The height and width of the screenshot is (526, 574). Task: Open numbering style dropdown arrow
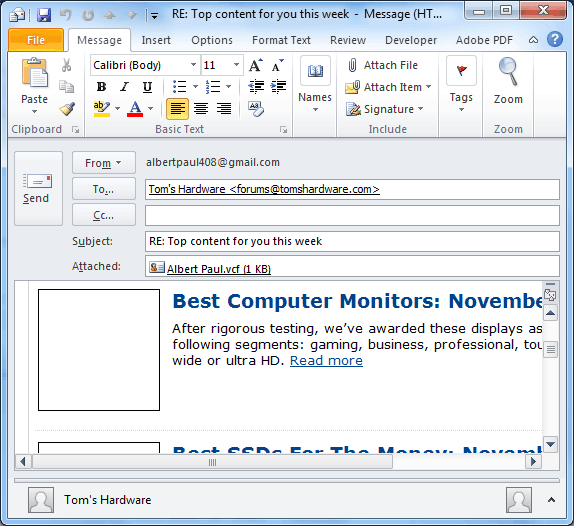pyautogui.click(x=228, y=87)
